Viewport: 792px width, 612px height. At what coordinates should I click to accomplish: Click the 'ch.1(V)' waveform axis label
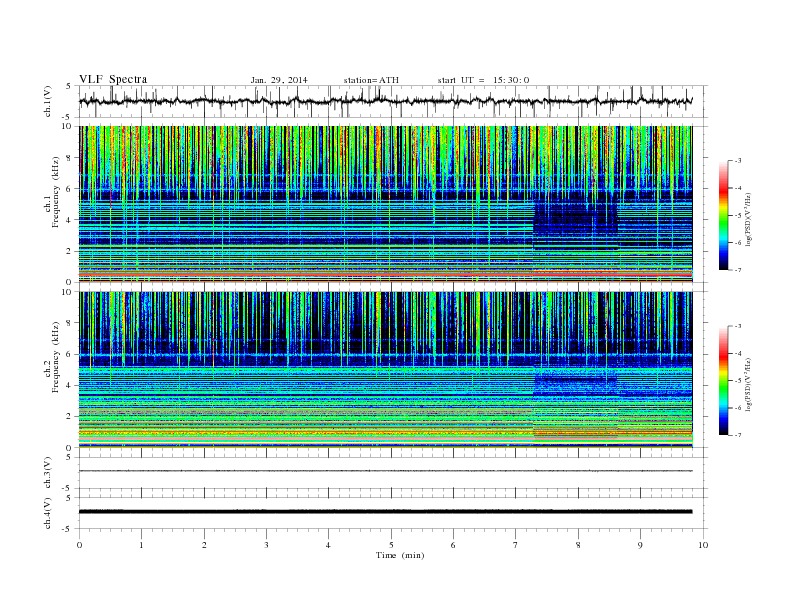click(x=48, y=101)
